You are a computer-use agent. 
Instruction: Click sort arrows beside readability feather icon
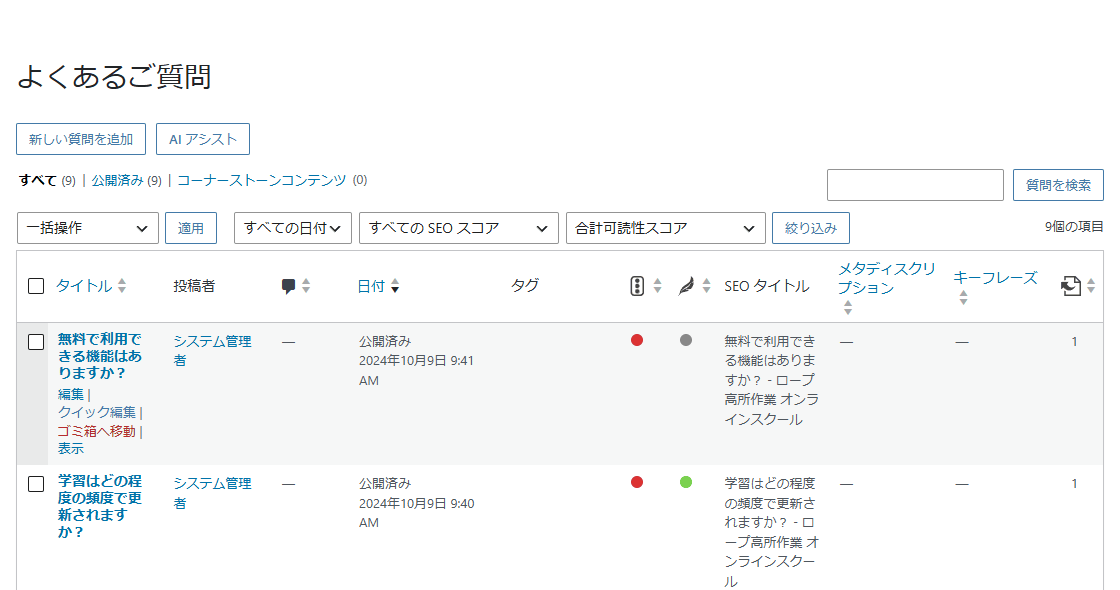coord(706,286)
